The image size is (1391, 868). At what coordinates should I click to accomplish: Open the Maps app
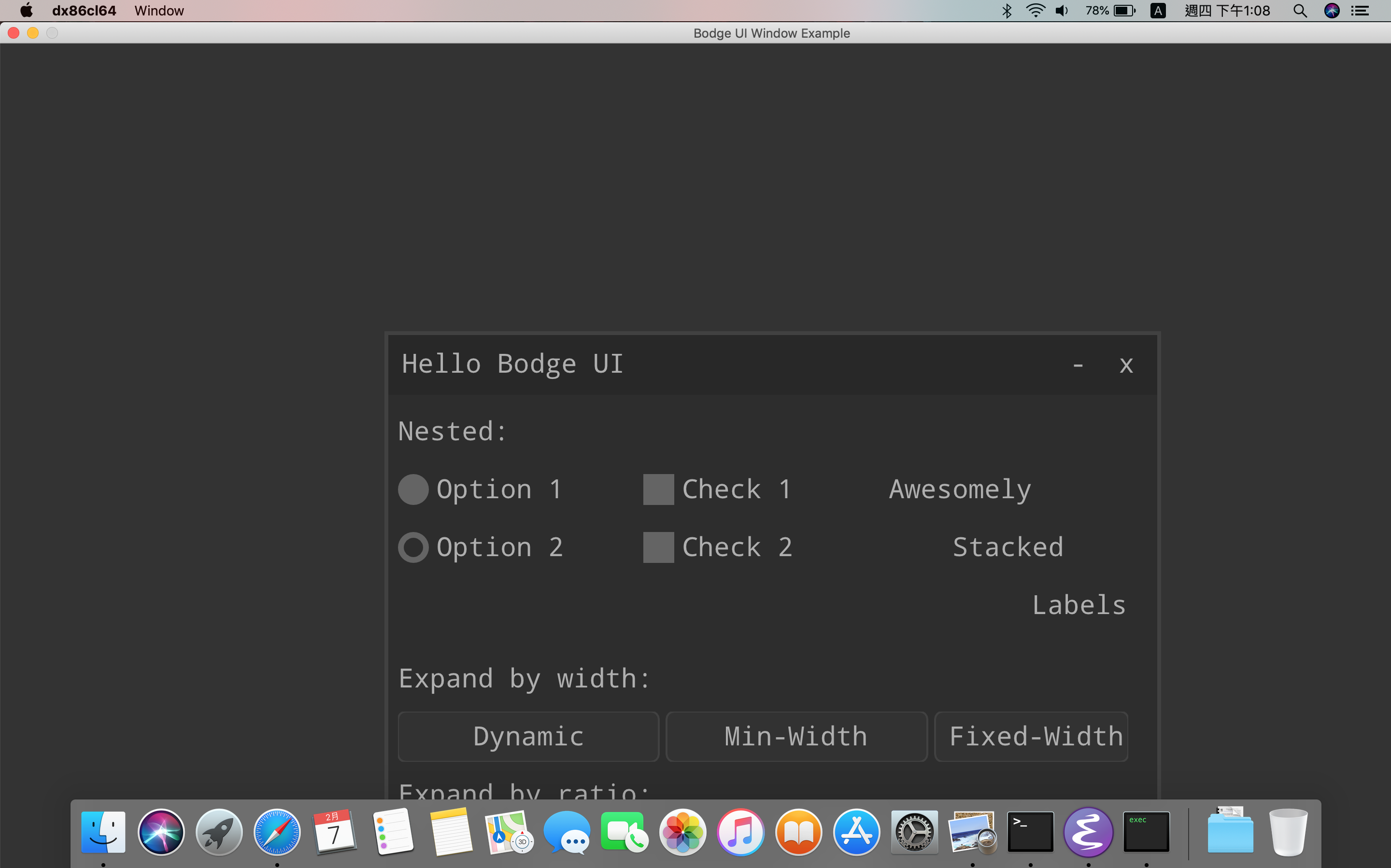[509, 832]
